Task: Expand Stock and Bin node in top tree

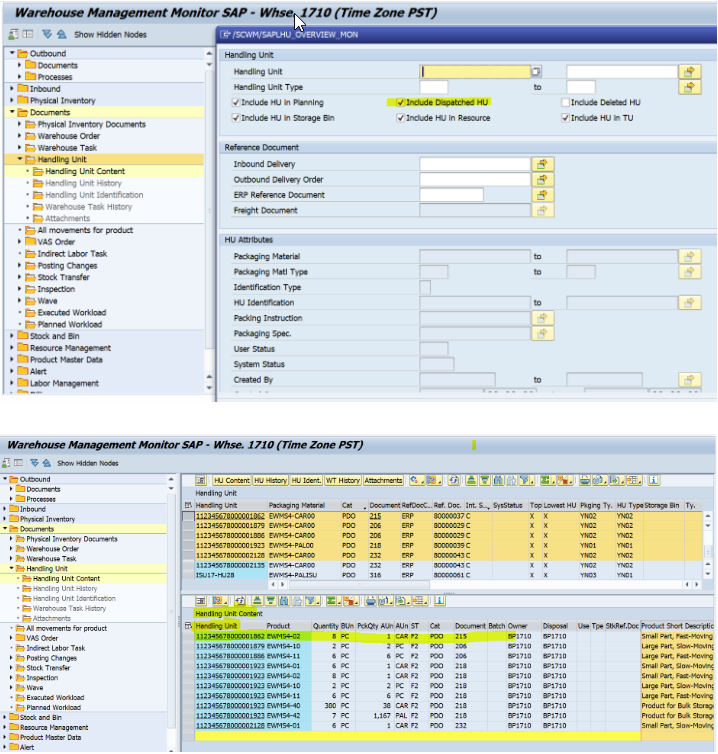Action: [x=12, y=336]
